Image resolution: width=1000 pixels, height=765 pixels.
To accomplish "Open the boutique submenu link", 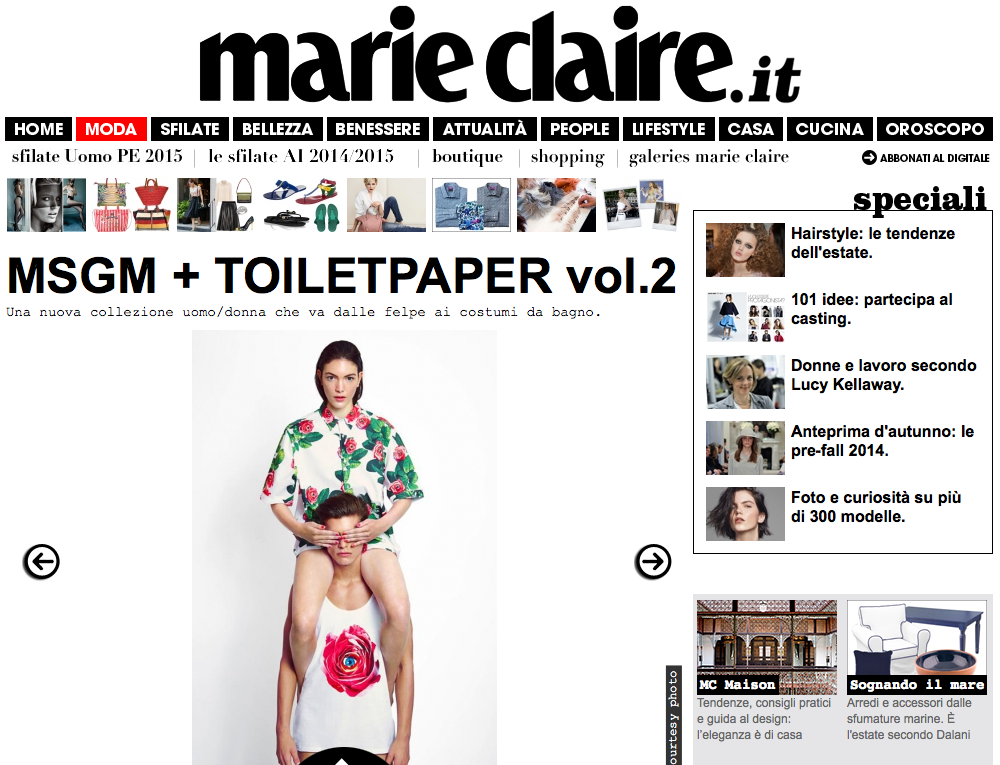I will click(x=467, y=157).
